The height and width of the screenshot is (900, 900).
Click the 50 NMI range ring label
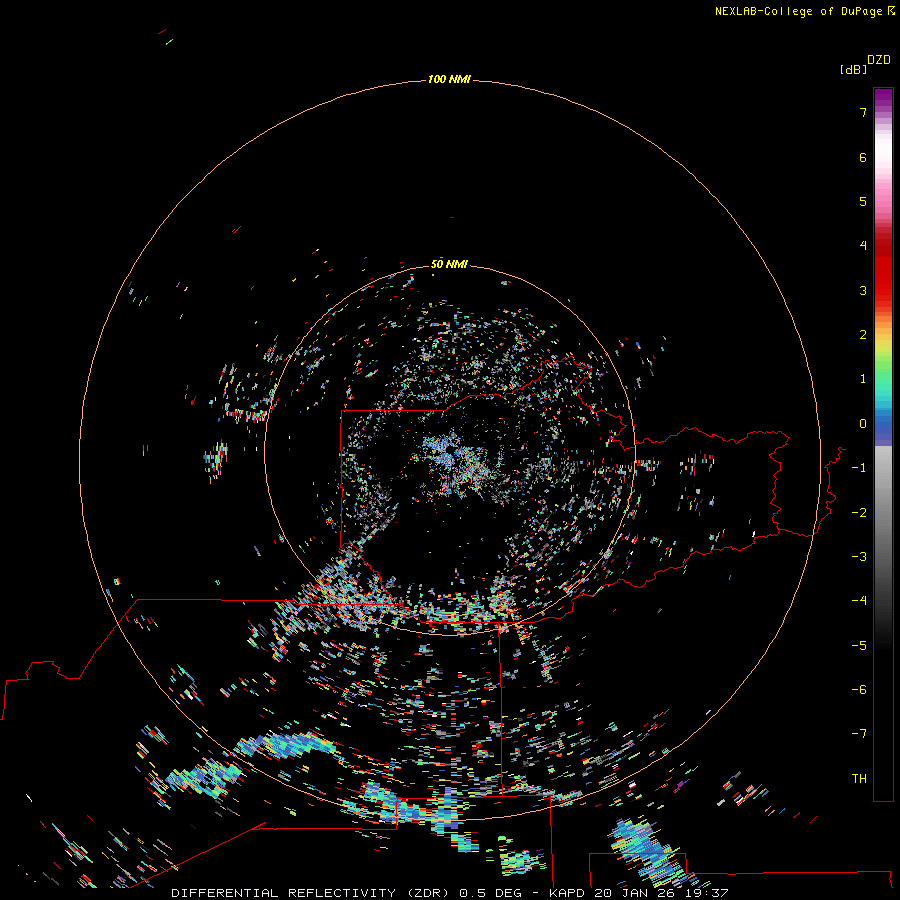(449, 264)
